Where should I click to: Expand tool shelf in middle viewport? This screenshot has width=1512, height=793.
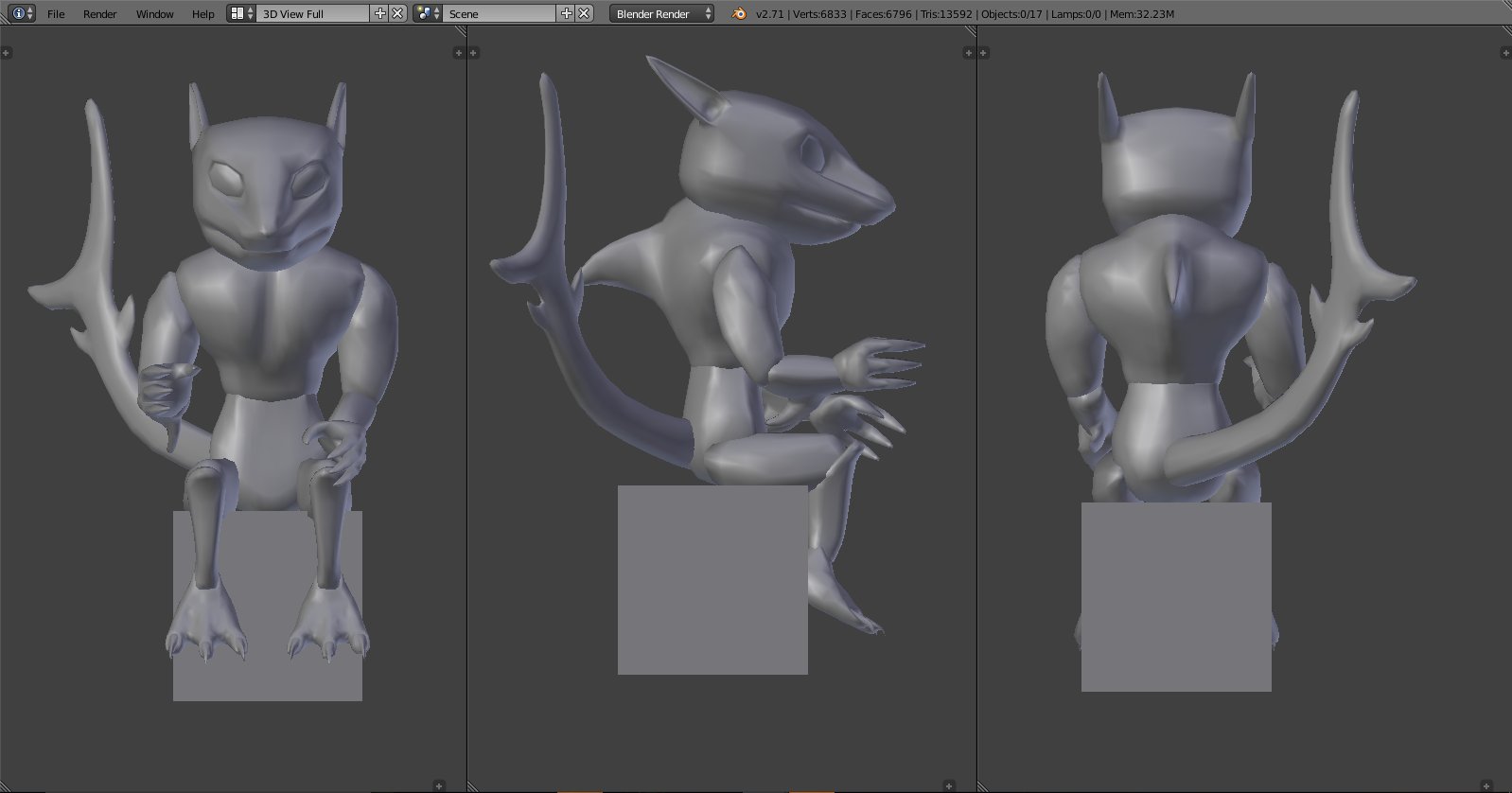click(473, 53)
